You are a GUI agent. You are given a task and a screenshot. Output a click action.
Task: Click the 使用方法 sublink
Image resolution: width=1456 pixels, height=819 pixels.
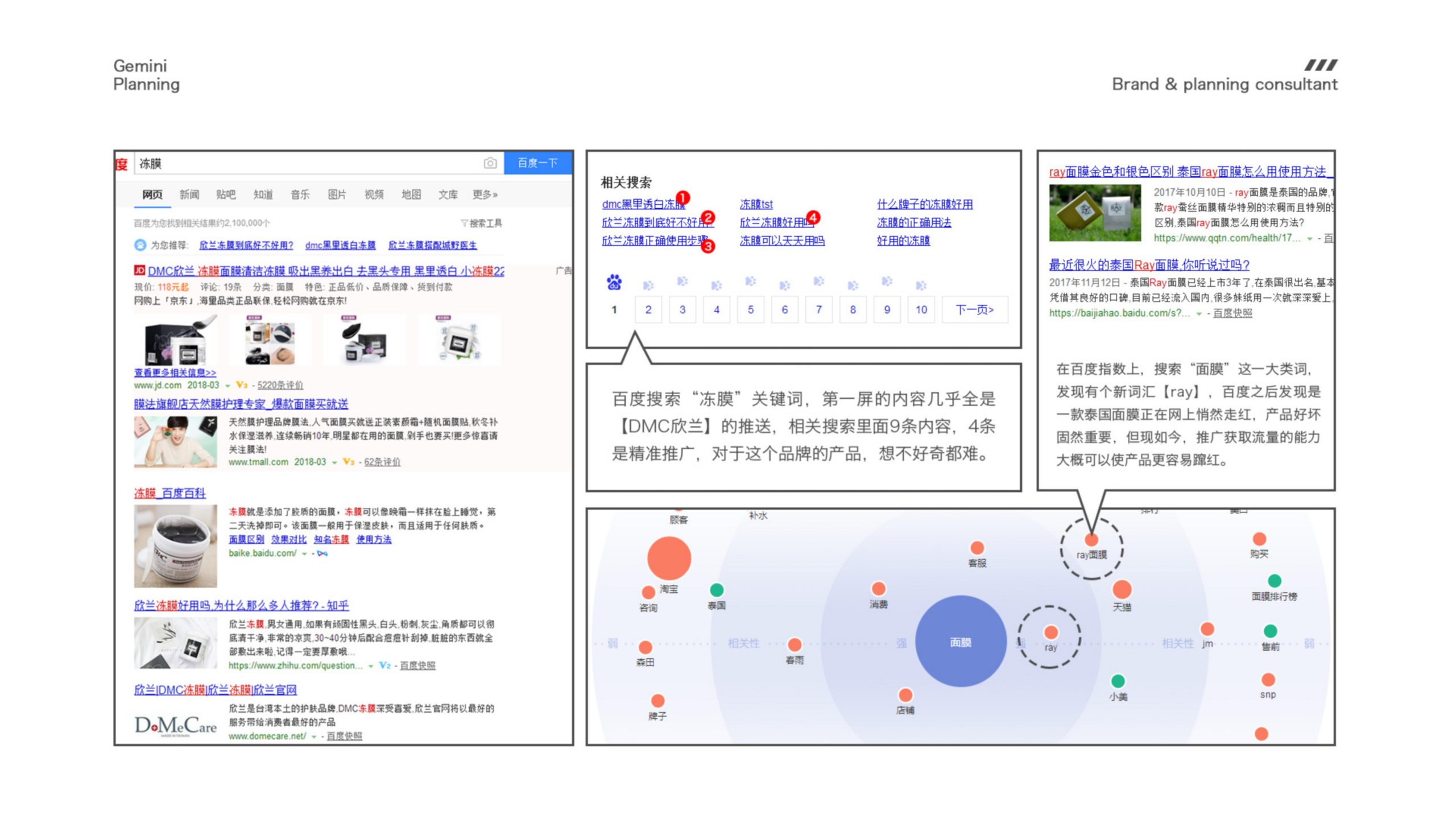pyautogui.click(x=374, y=539)
